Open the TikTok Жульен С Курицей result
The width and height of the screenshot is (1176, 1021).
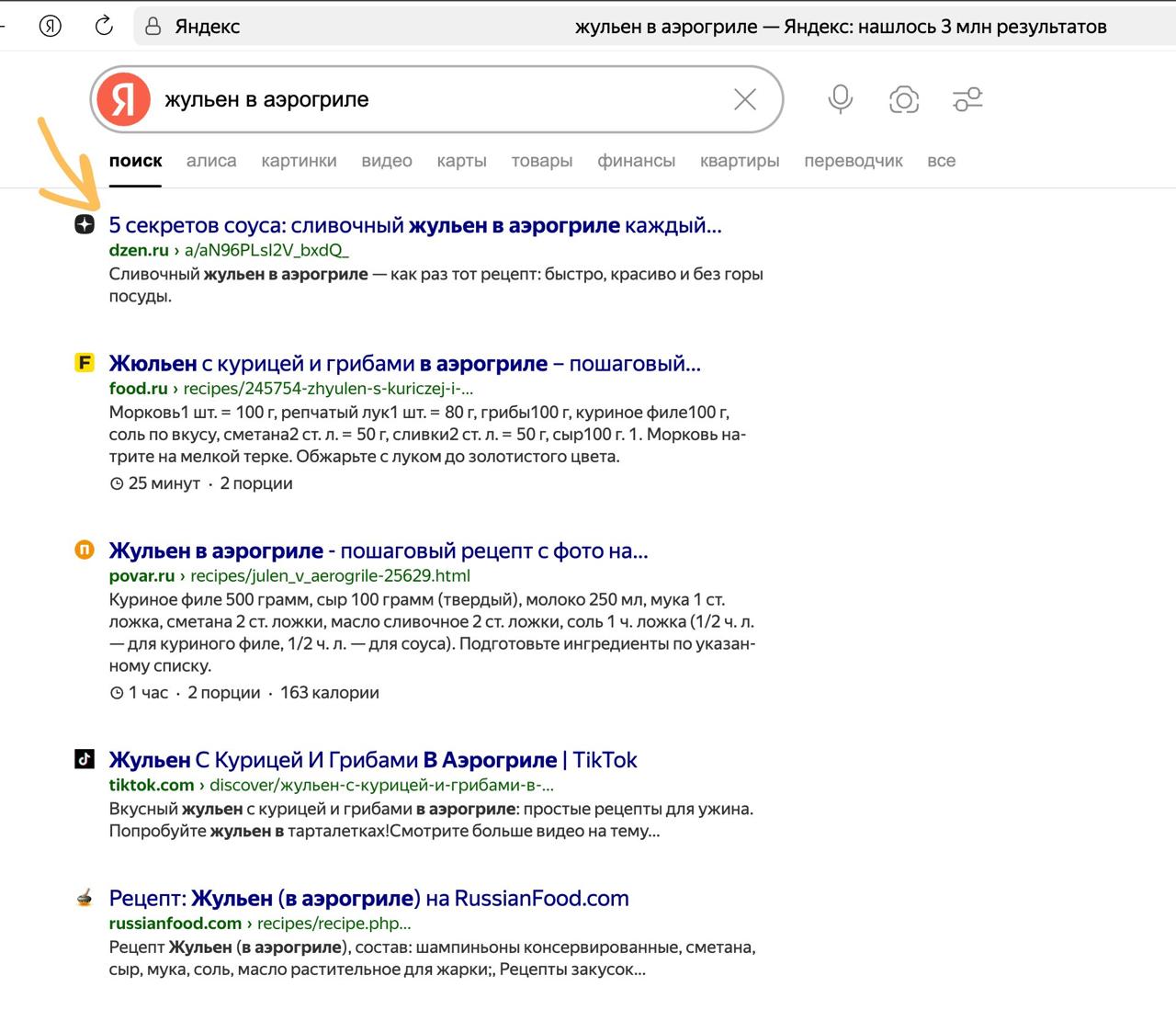(373, 760)
